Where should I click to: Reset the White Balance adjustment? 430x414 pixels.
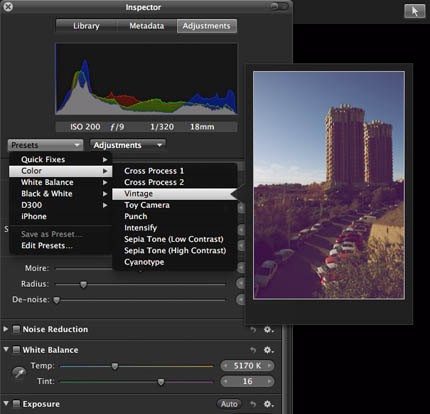[253, 350]
